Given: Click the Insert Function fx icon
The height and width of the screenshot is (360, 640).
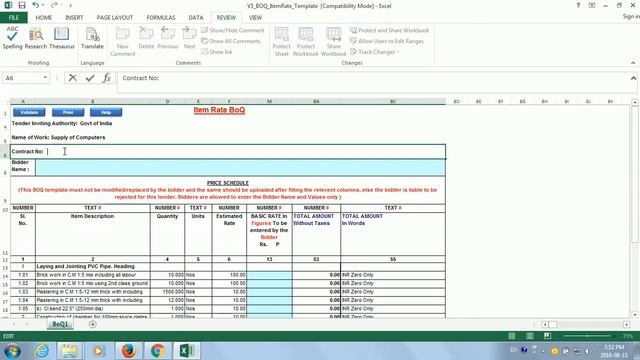Looking at the screenshot, I should [107, 78].
